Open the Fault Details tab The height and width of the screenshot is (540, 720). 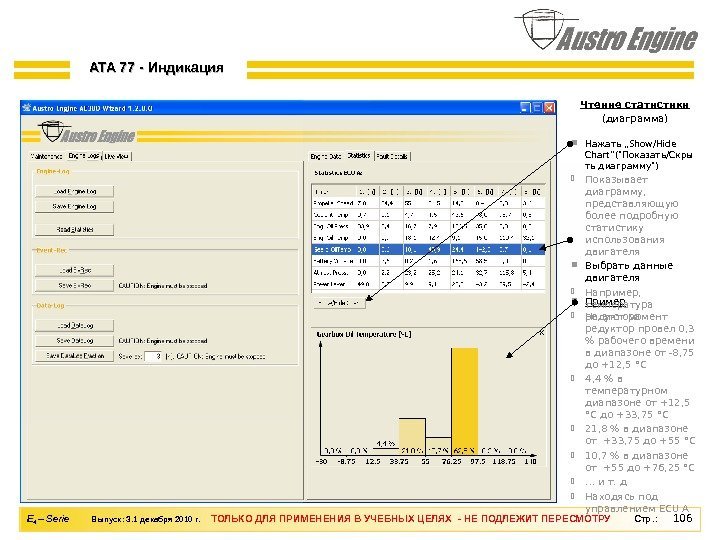coord(392,156)
